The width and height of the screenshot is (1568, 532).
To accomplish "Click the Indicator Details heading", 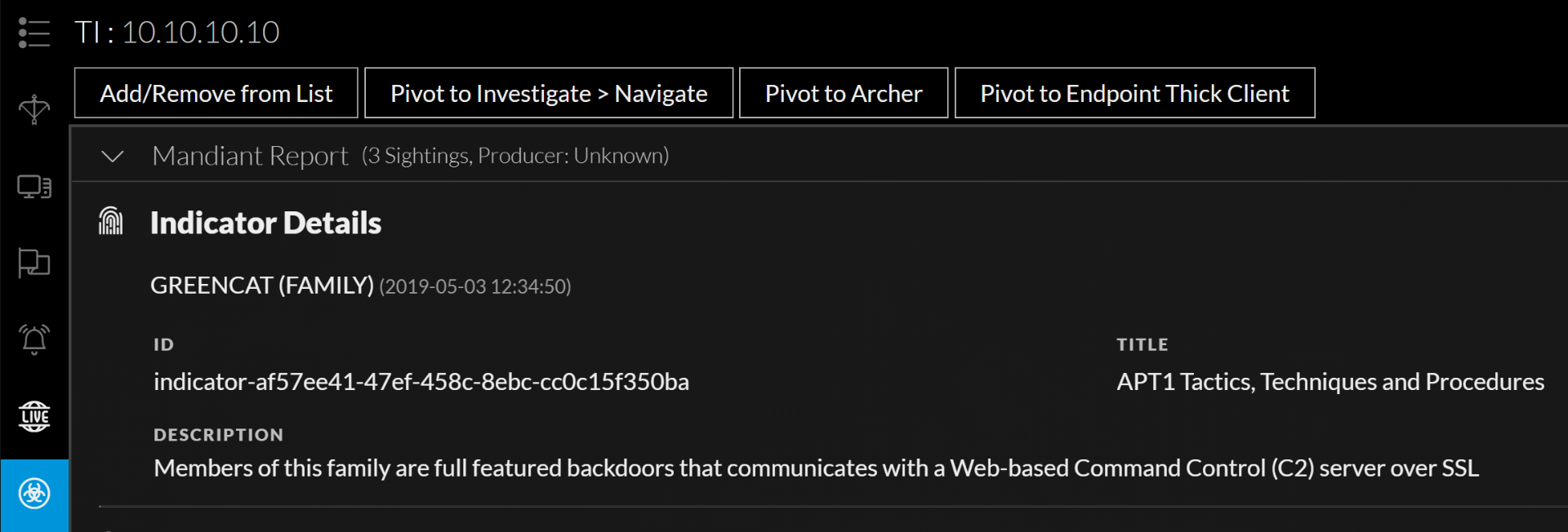I will pyautogui.click(x=265, y=223).
